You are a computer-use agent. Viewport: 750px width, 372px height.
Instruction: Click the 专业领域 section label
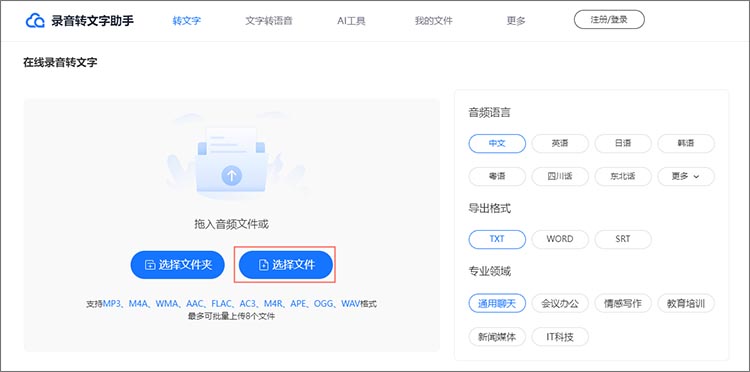tap(489, 272)
